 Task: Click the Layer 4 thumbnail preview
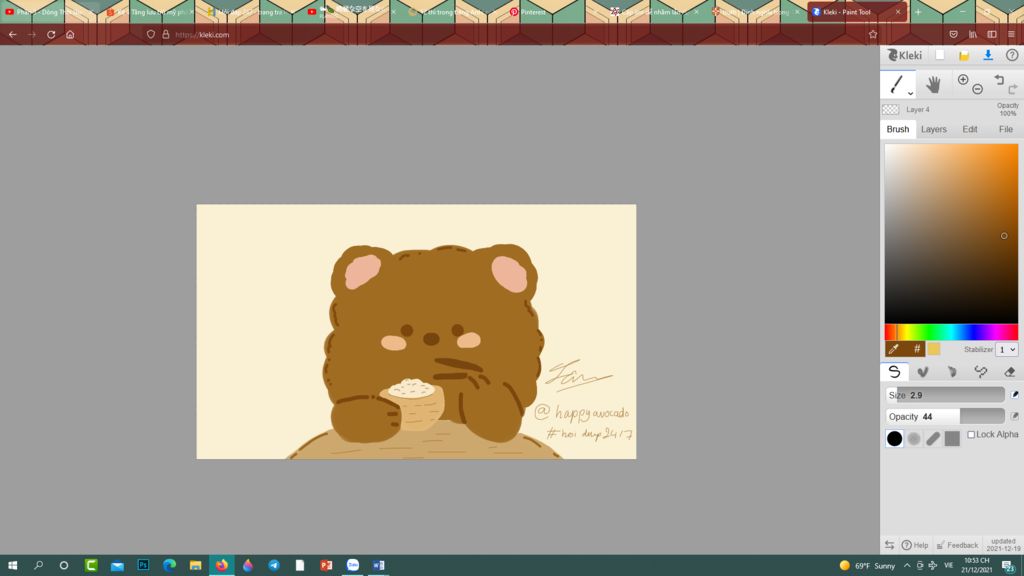point(890,110)
